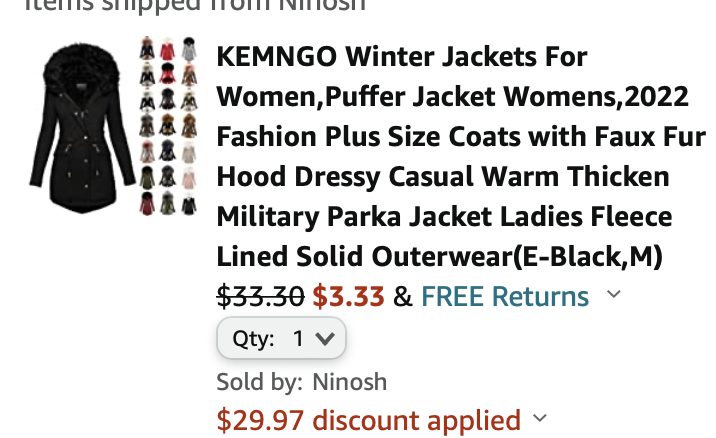Select the olive green coat with black fur
This screenshot has height=438, width=716.
(x=147, y=177)
